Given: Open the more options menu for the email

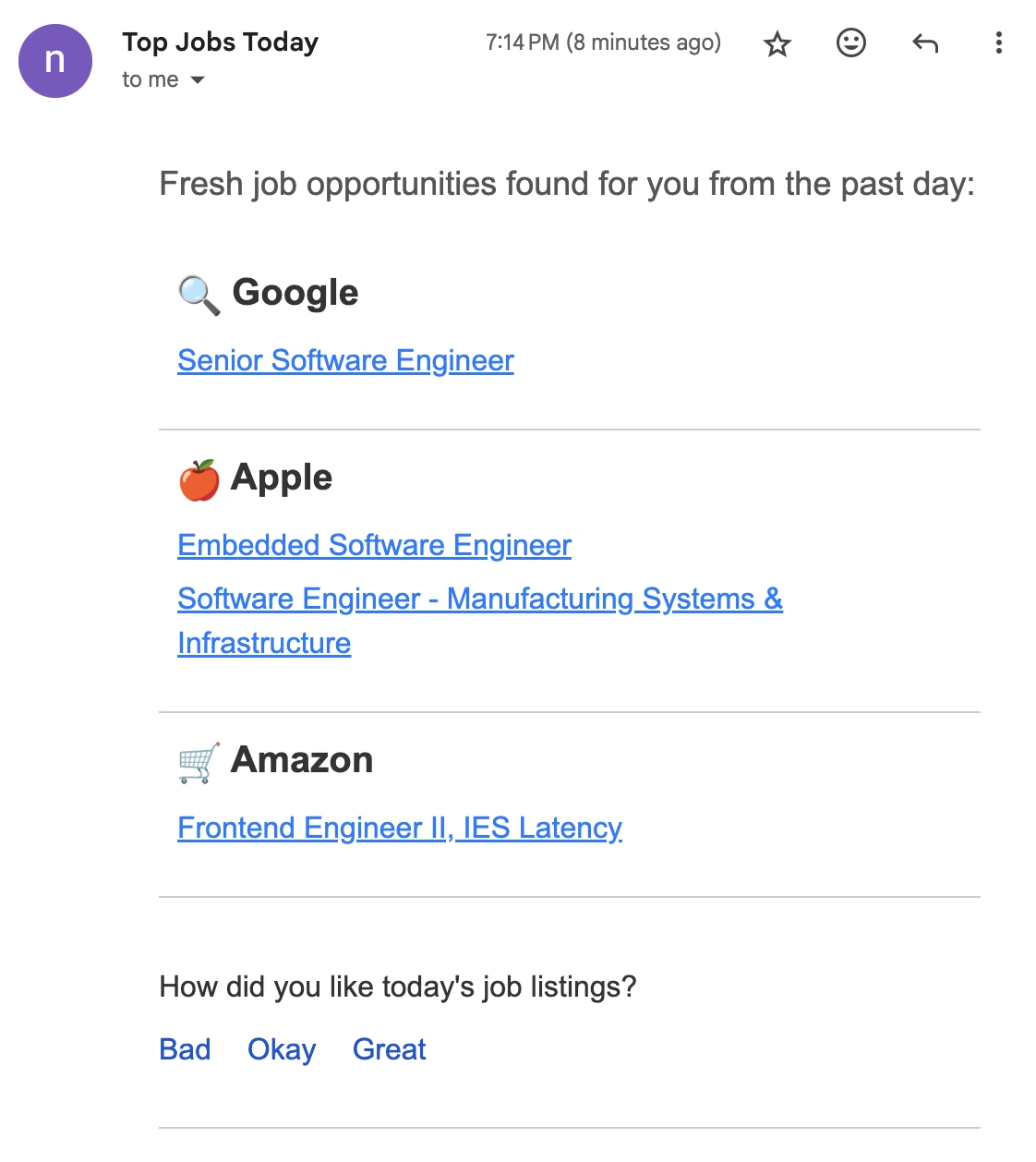Looking at the screenshot, I should pyautogui.click(x=998, y=42).
